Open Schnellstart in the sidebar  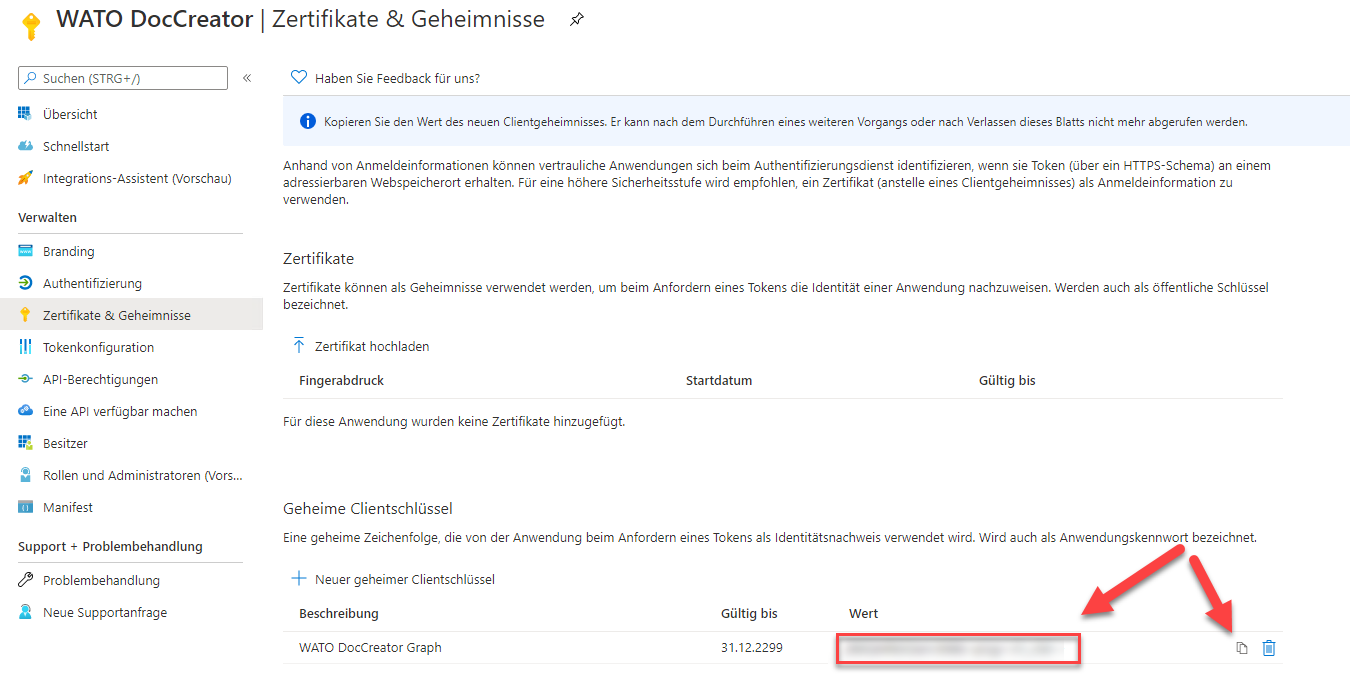tap(76, 146)
